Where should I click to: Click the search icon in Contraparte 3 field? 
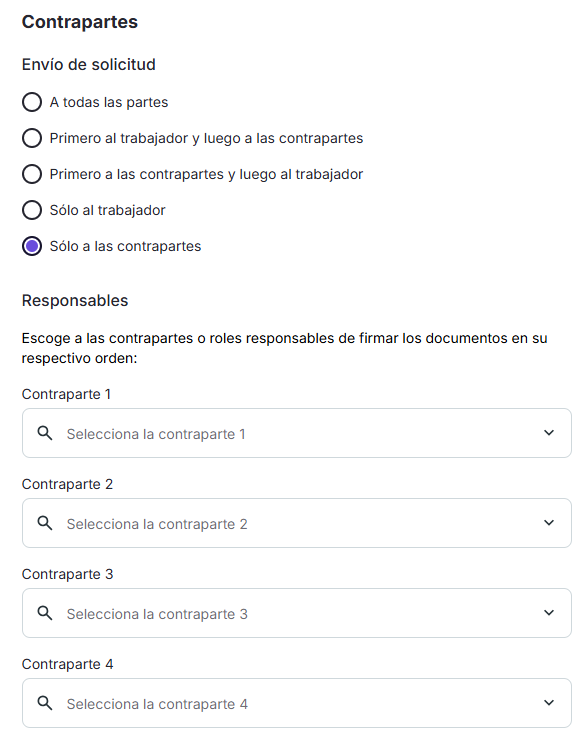coord(45,613)
